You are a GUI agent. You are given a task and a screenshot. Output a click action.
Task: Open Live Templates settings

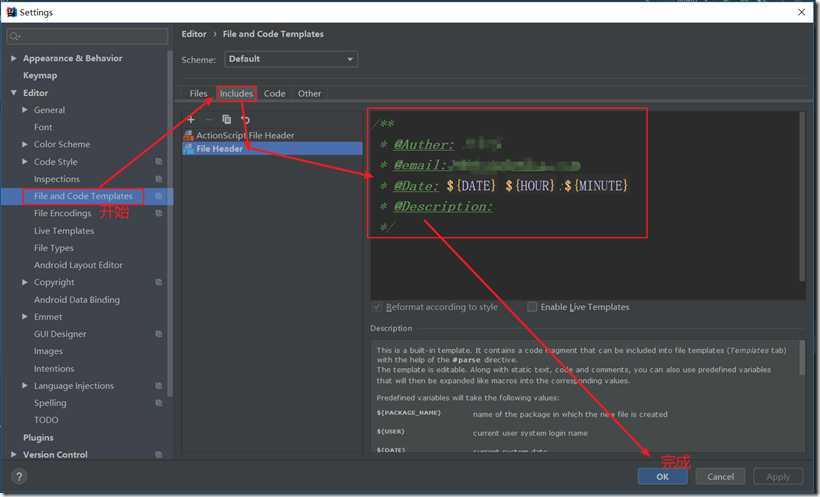64,231
